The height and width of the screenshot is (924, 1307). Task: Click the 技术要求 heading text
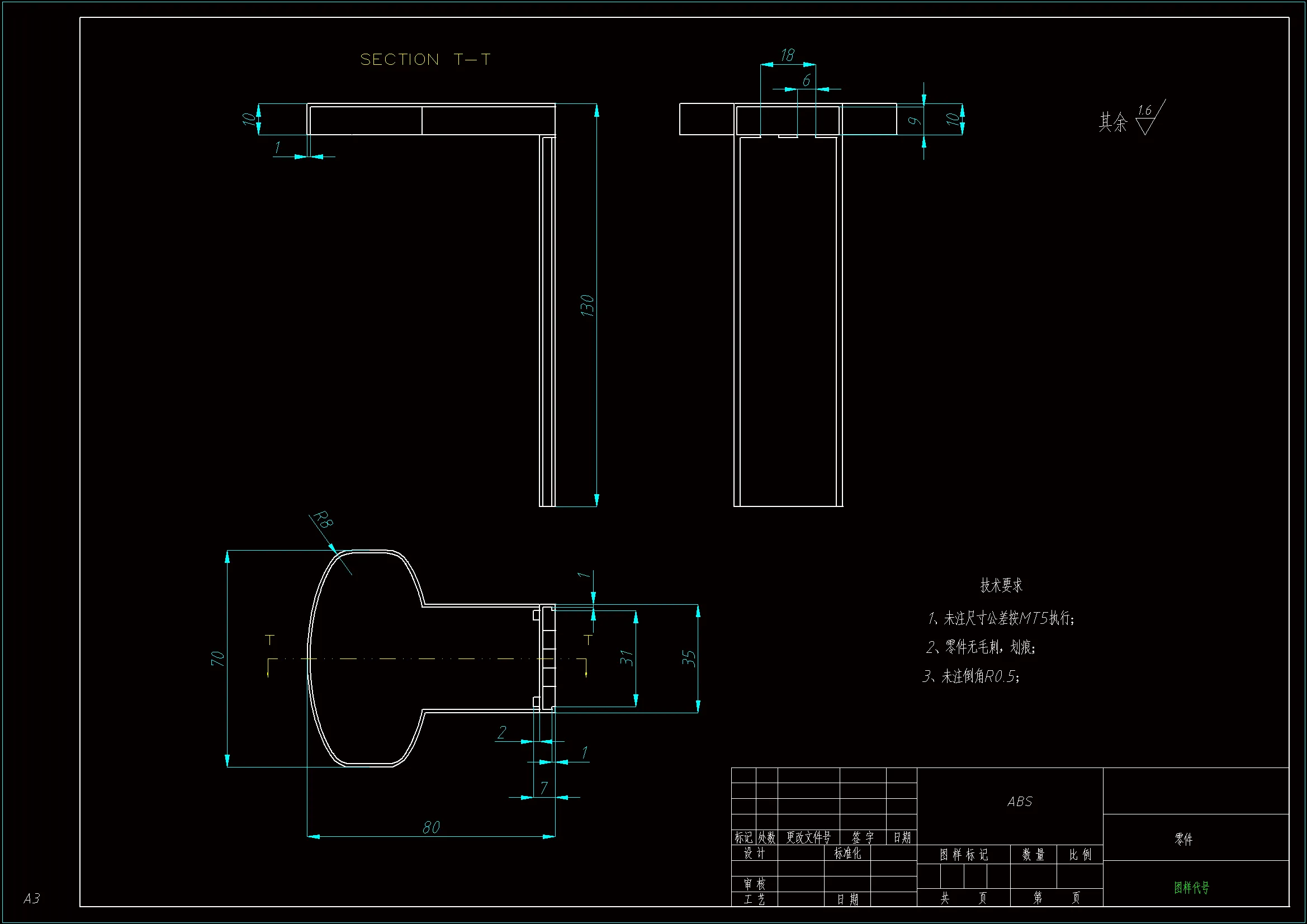click(1001, 585)
